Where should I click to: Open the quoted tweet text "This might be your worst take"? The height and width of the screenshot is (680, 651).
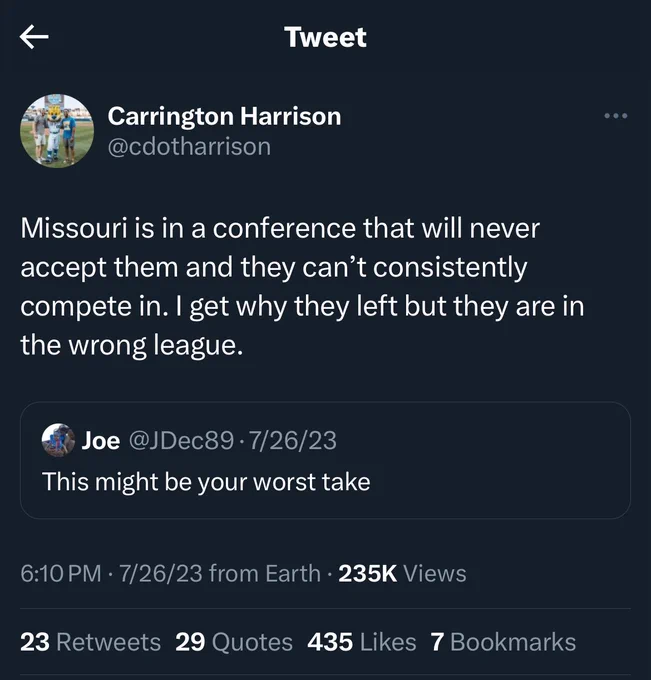(x=206, y=482)
